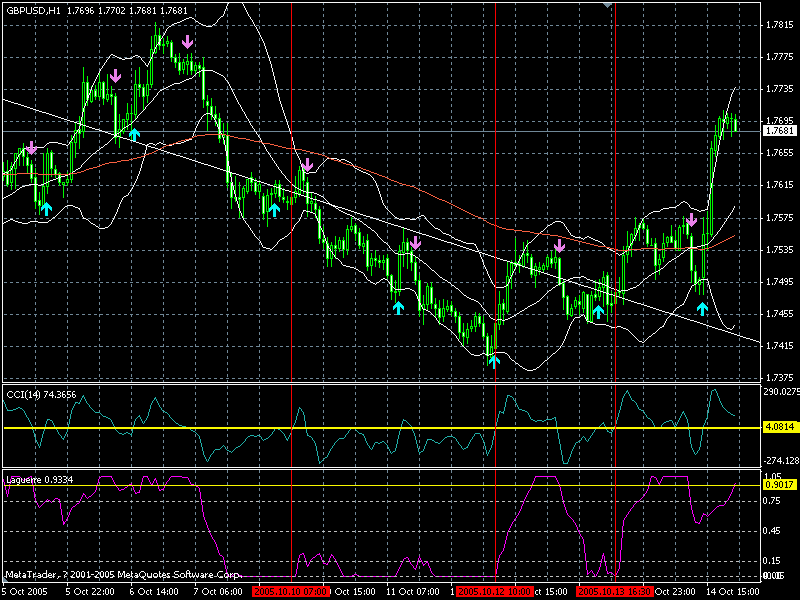The width and height of the screenshot is (800, 600).
Task: Click the 0.45 Laguerre scale value
Action: (772, 531)
